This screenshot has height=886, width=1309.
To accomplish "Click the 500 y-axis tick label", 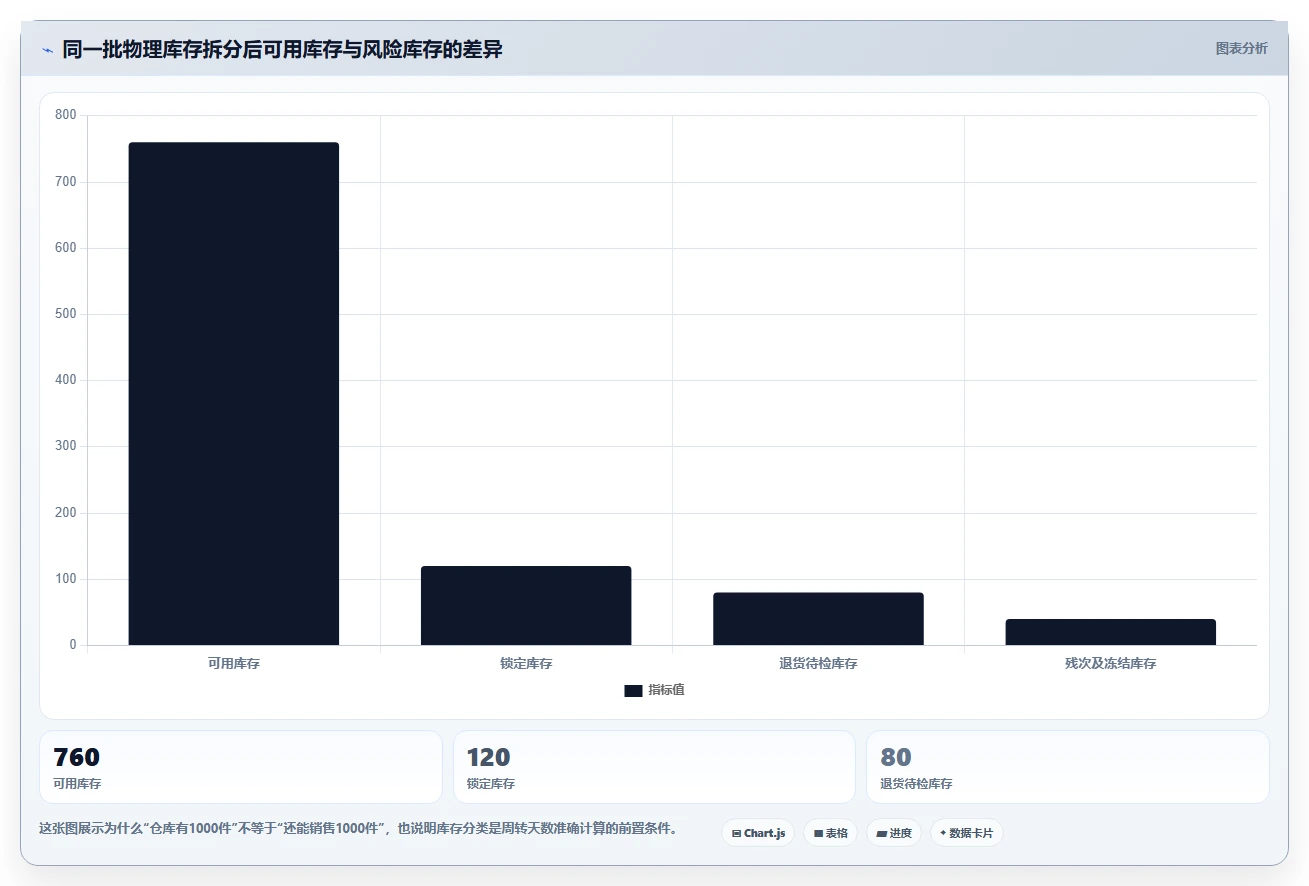I will point(66,314).
